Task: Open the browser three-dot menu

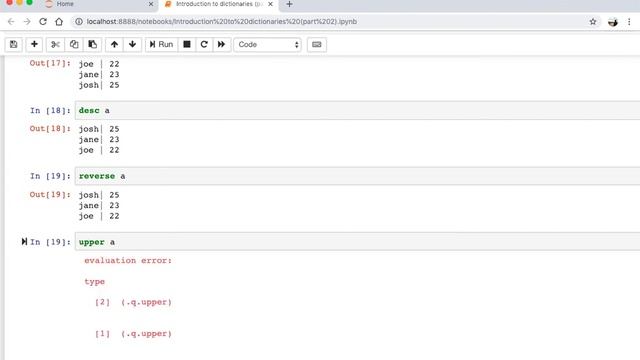Action: [x=629, y=22]
